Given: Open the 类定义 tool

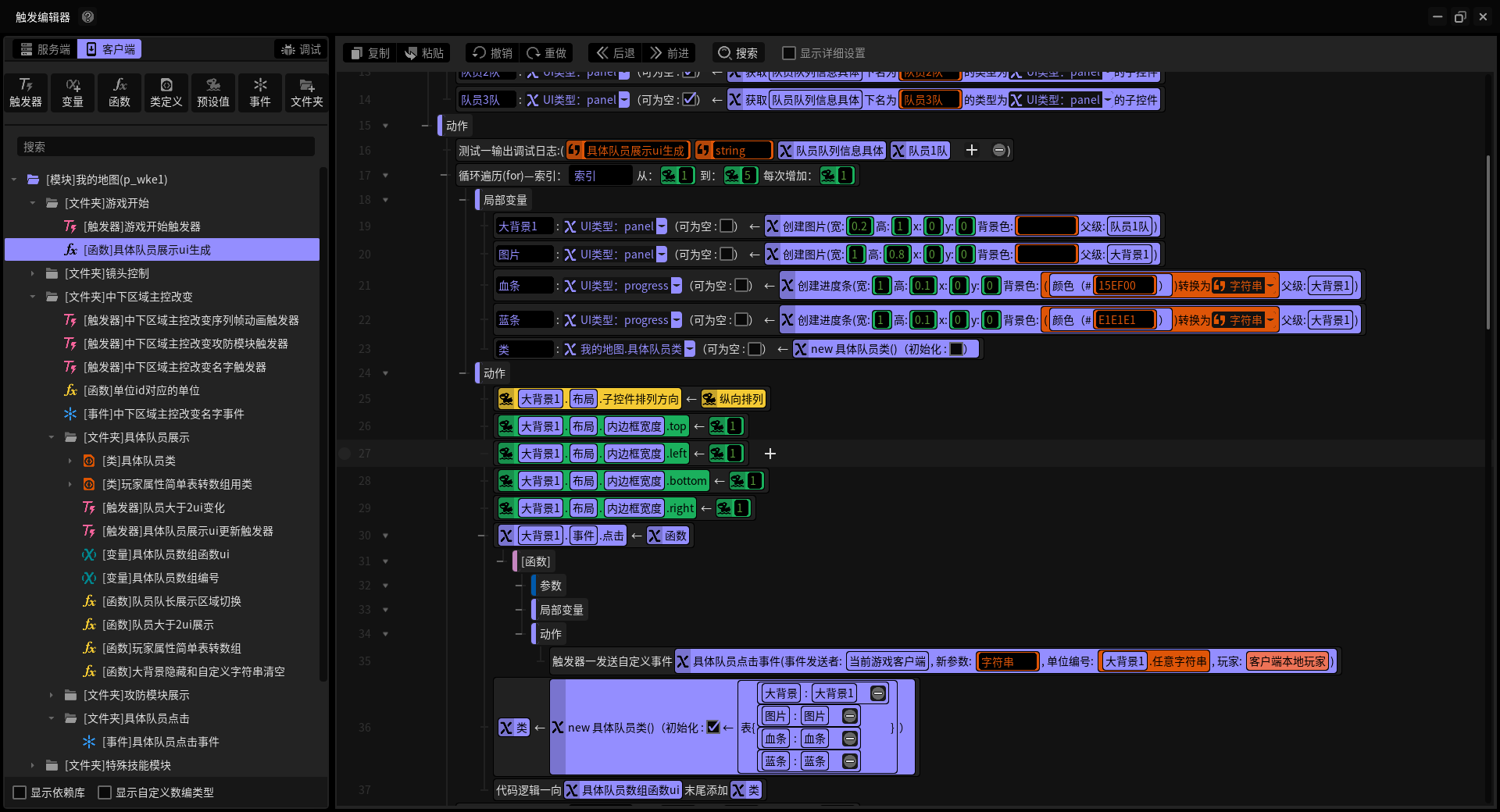Looking at the screenshot, I should pyautogui.click(x=166, y=92).
